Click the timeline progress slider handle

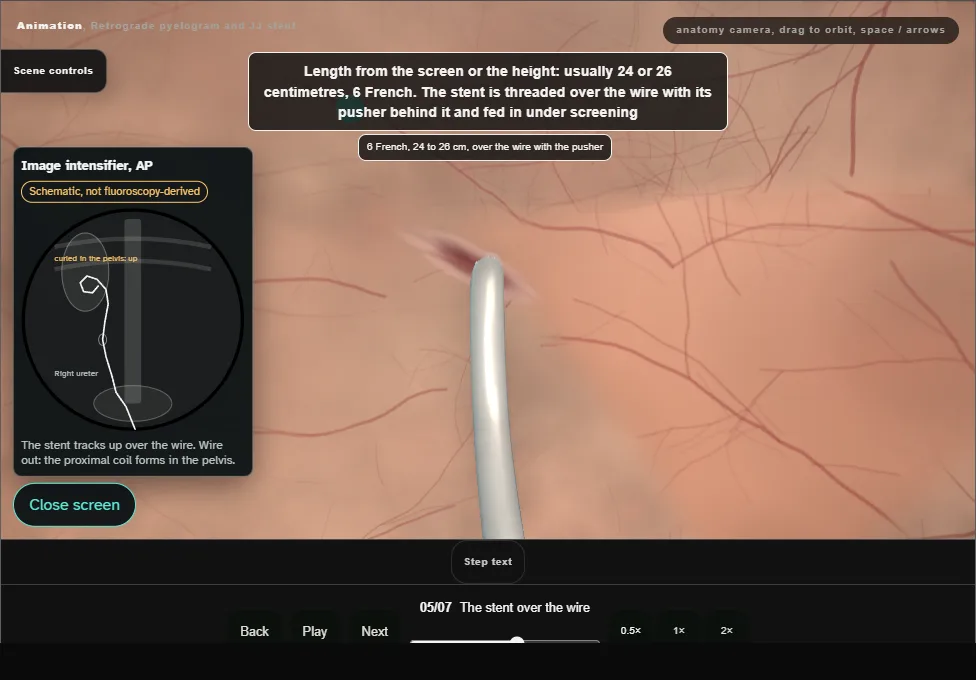517,641
